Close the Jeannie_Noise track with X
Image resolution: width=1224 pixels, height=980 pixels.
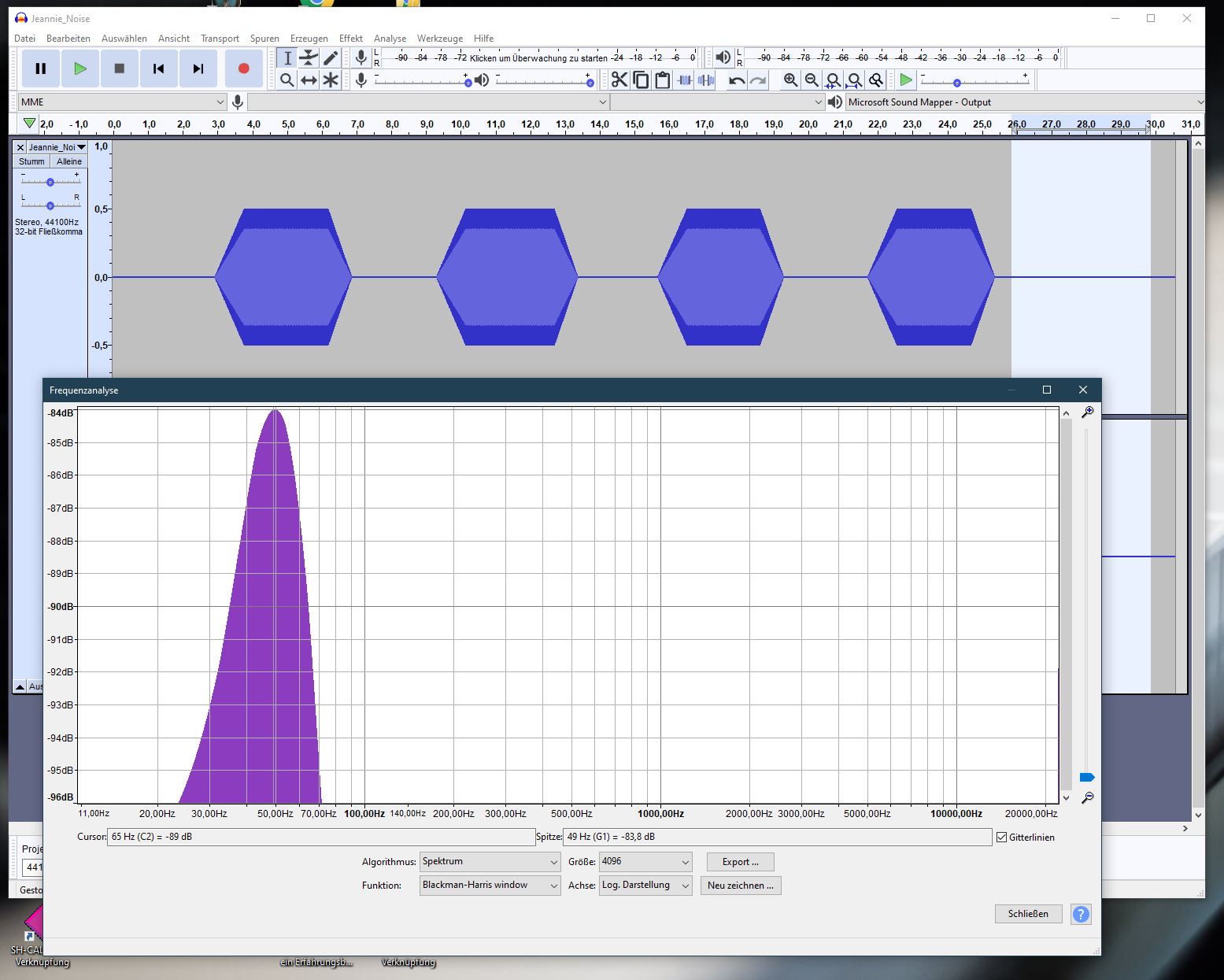pyautogui.click(x=20, y=147)
